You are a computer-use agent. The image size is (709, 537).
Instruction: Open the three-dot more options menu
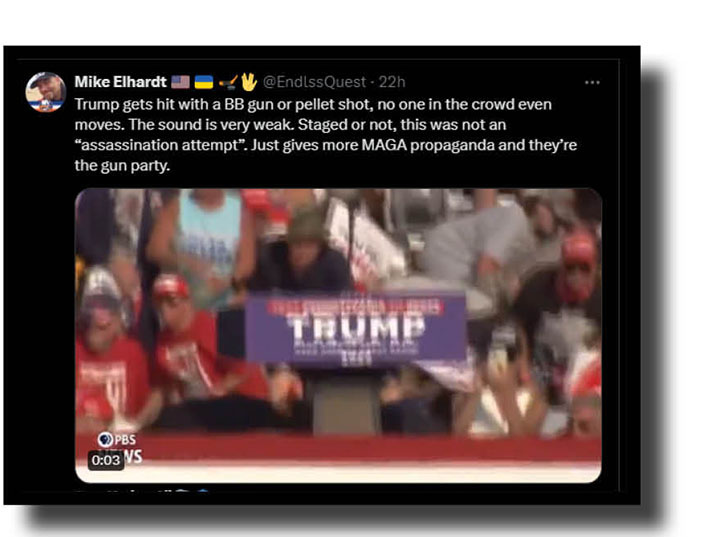(592, 82)
